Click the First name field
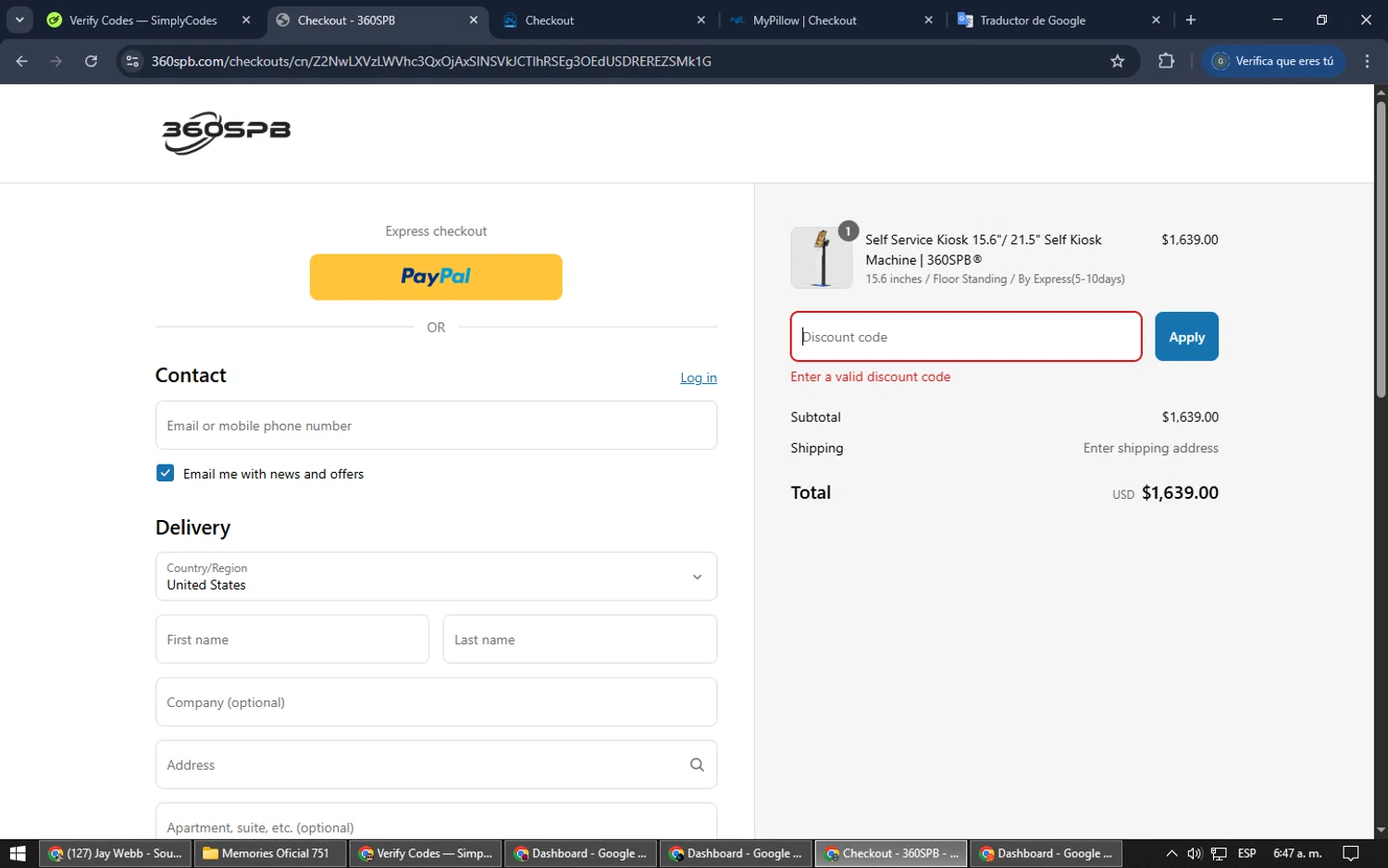1388x868 pixels. (x=292, y=639)
